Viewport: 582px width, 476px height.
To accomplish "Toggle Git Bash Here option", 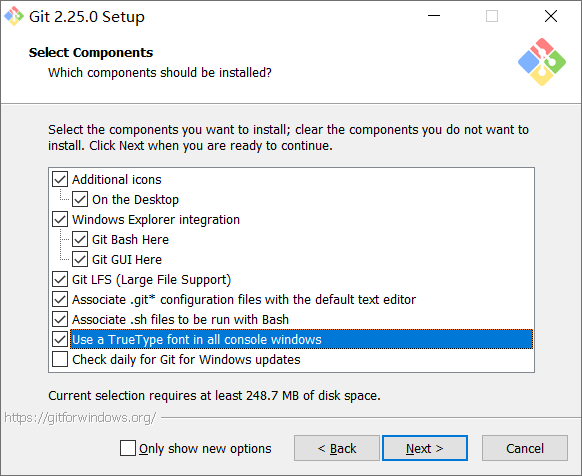I will pos(80,239).
